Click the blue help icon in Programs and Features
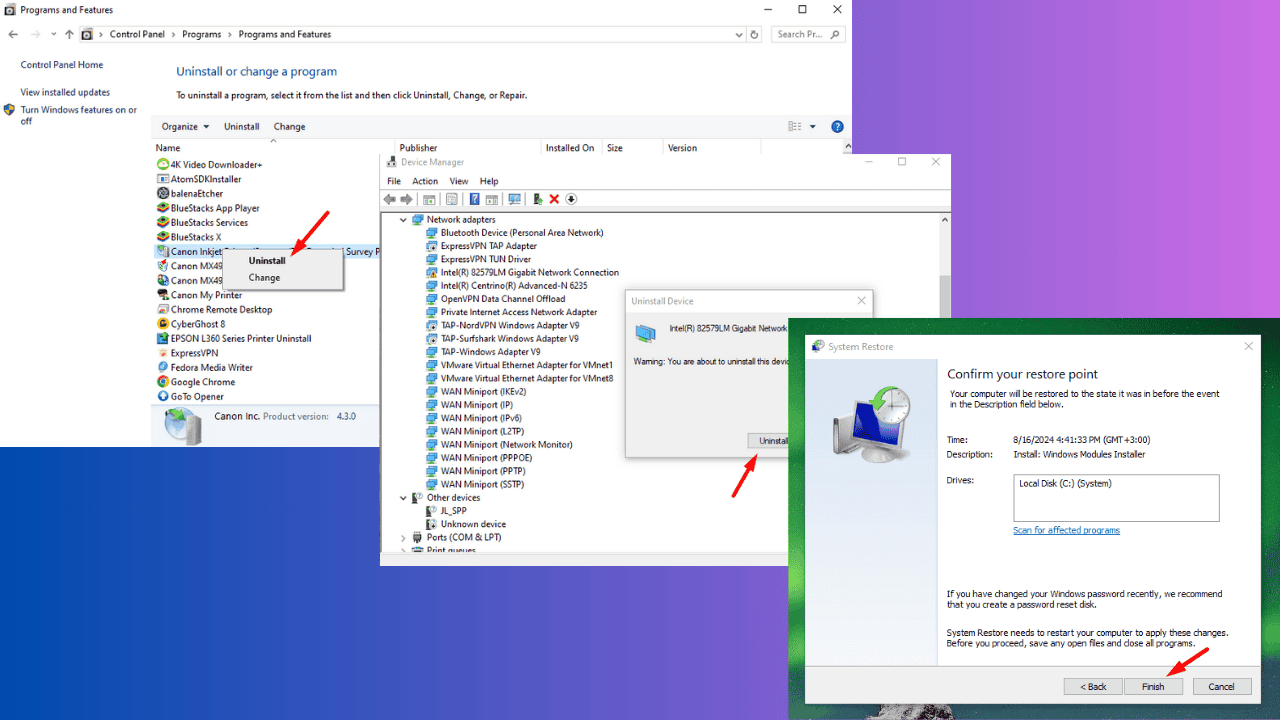1280x720 pixels. click(x=838, y=127)
